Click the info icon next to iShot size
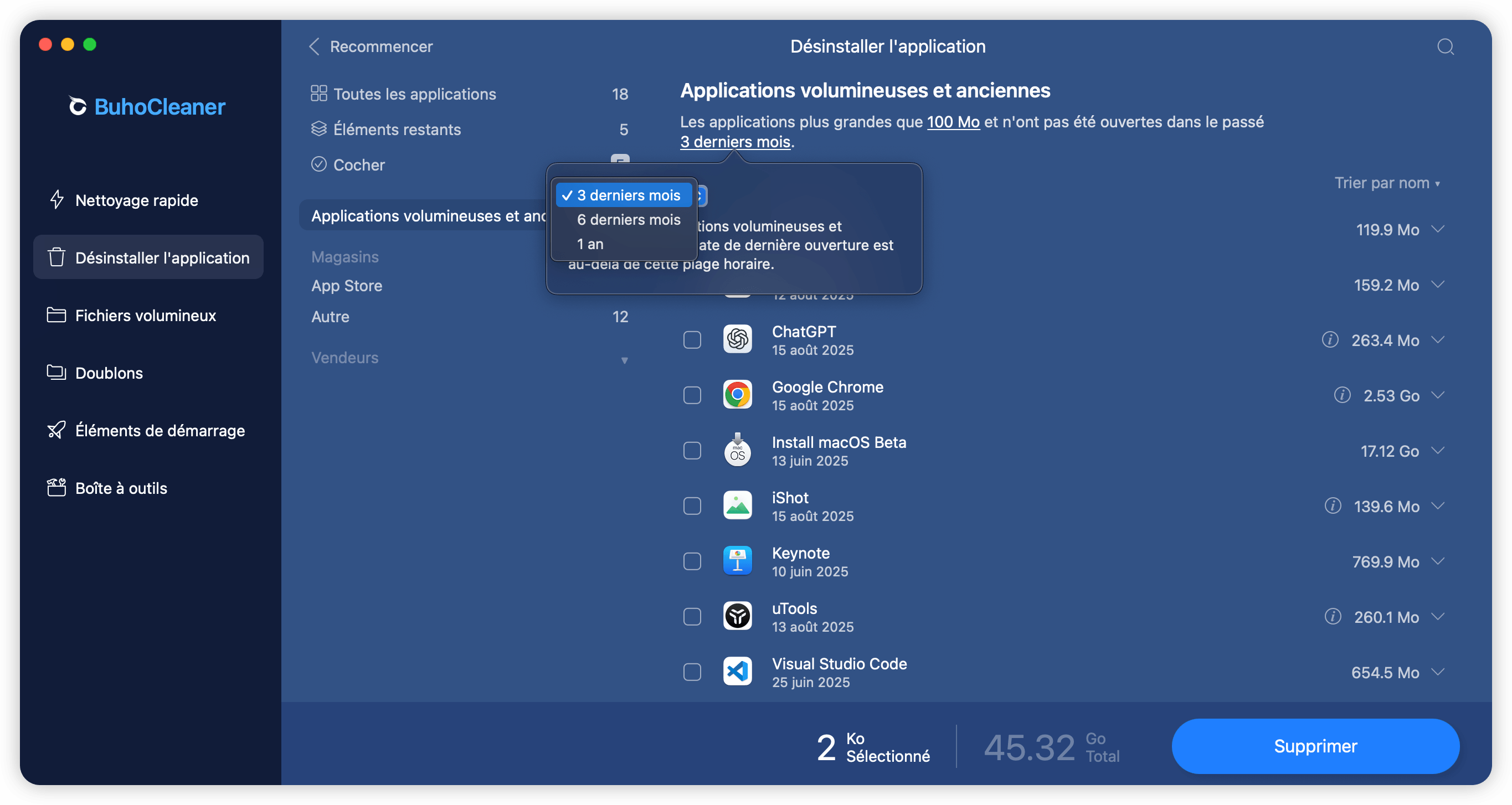Screen dimensions: 1512x805 click(x=1333, y=506)
